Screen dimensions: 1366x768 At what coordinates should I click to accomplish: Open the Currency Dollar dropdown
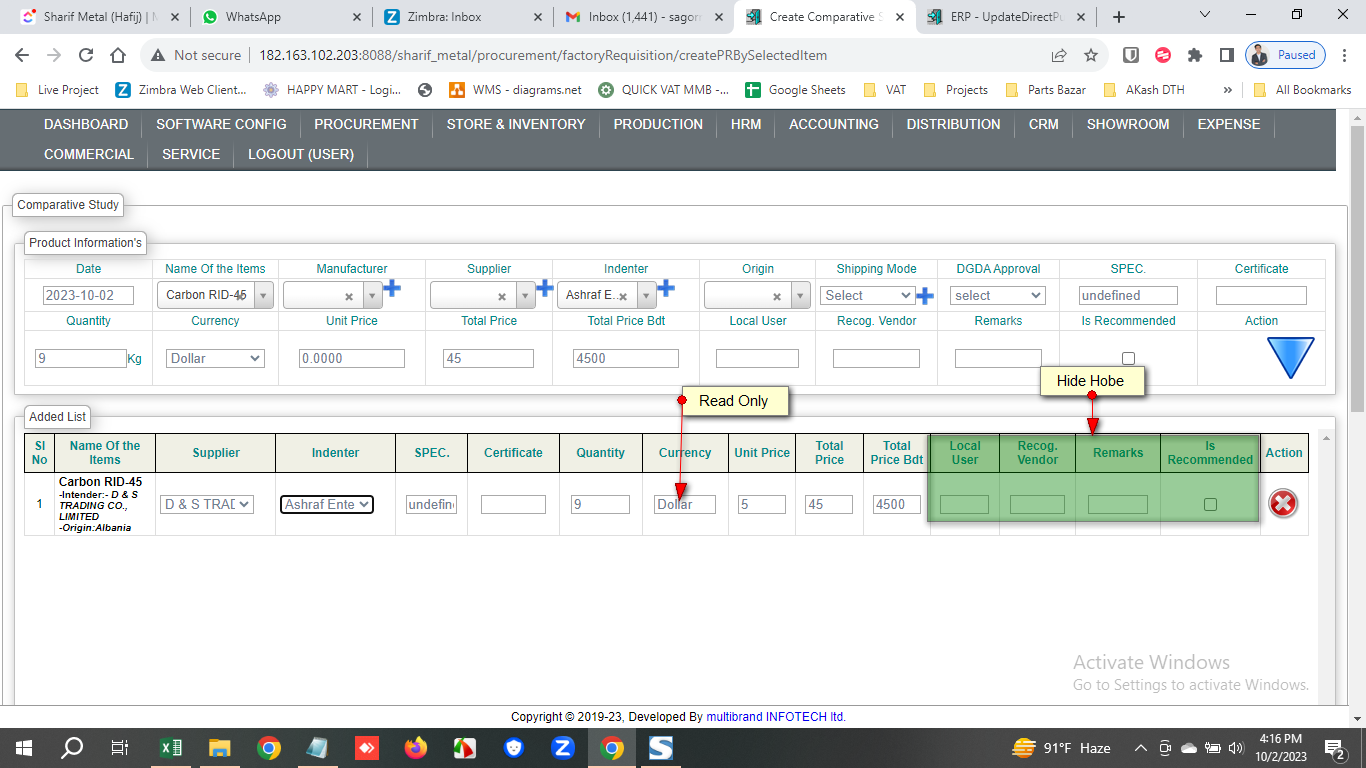[215, 358]
